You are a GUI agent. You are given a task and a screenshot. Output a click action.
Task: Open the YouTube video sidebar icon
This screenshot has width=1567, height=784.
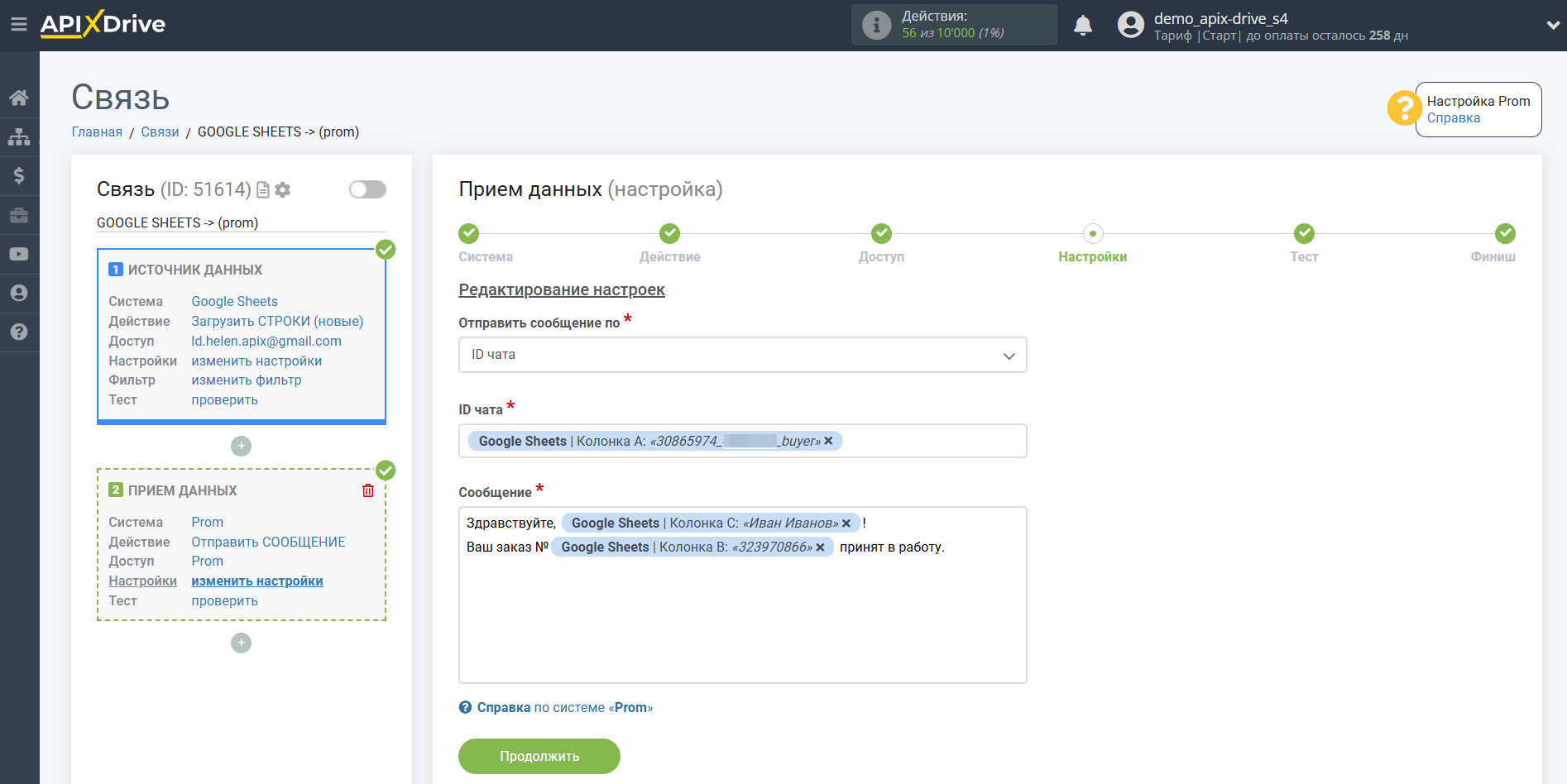tap(19, 254)
